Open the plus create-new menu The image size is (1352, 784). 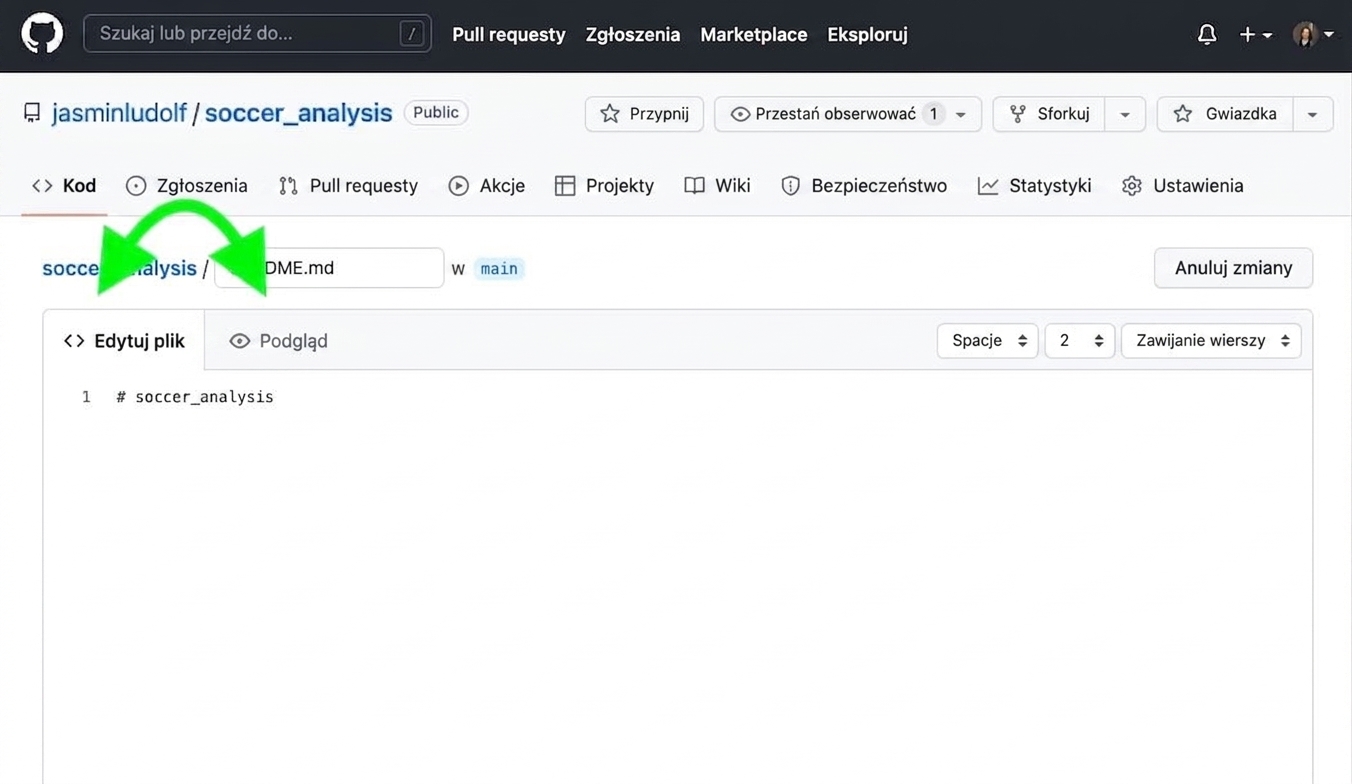tap(1255, 34)
